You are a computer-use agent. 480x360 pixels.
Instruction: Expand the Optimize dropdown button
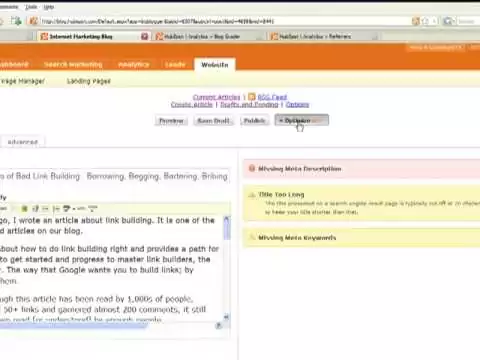(302, 120)
